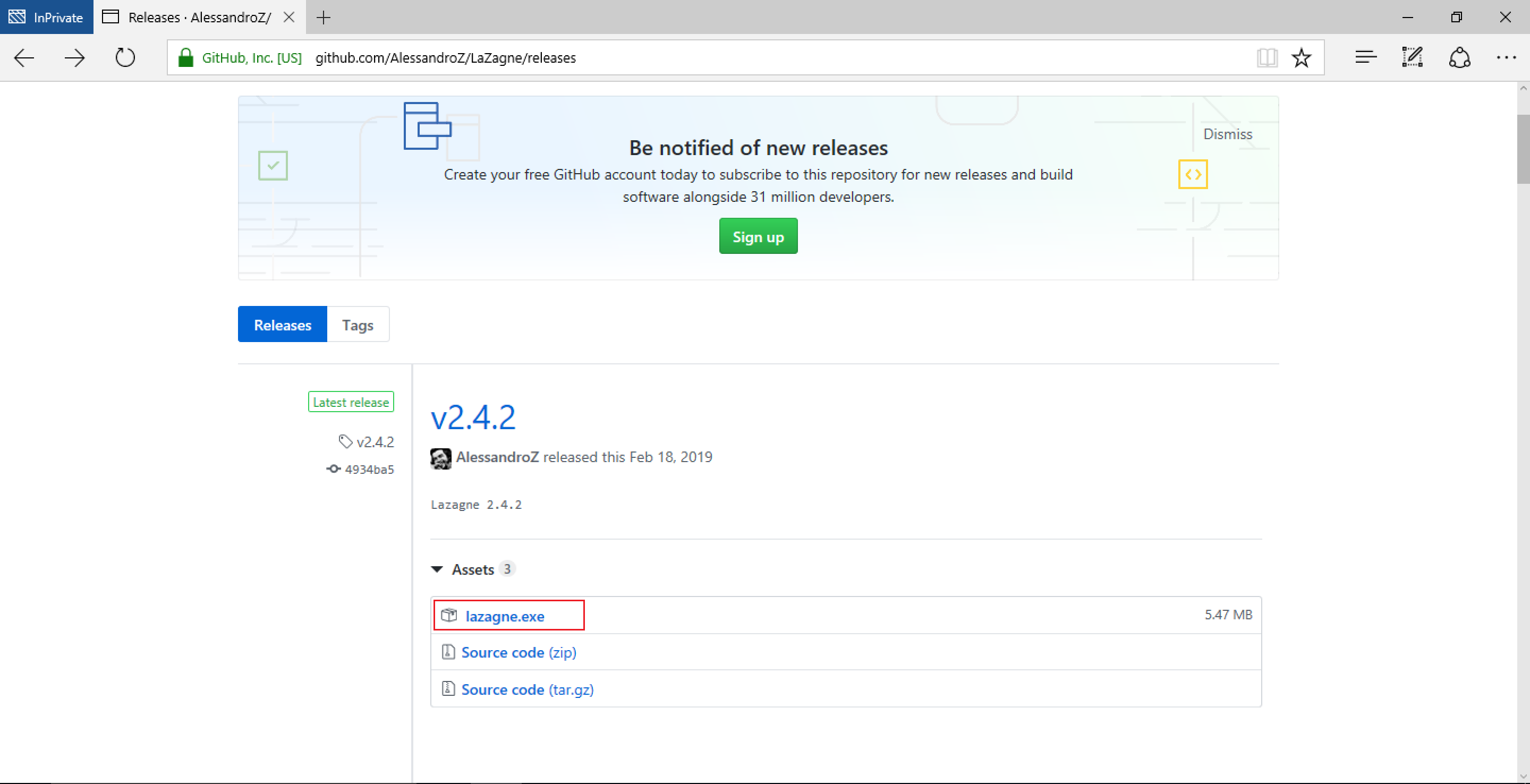Viewport: 1530px width, 784px height.
Task: Go forward with the browser arrow
Action: (x=75, y=57)
